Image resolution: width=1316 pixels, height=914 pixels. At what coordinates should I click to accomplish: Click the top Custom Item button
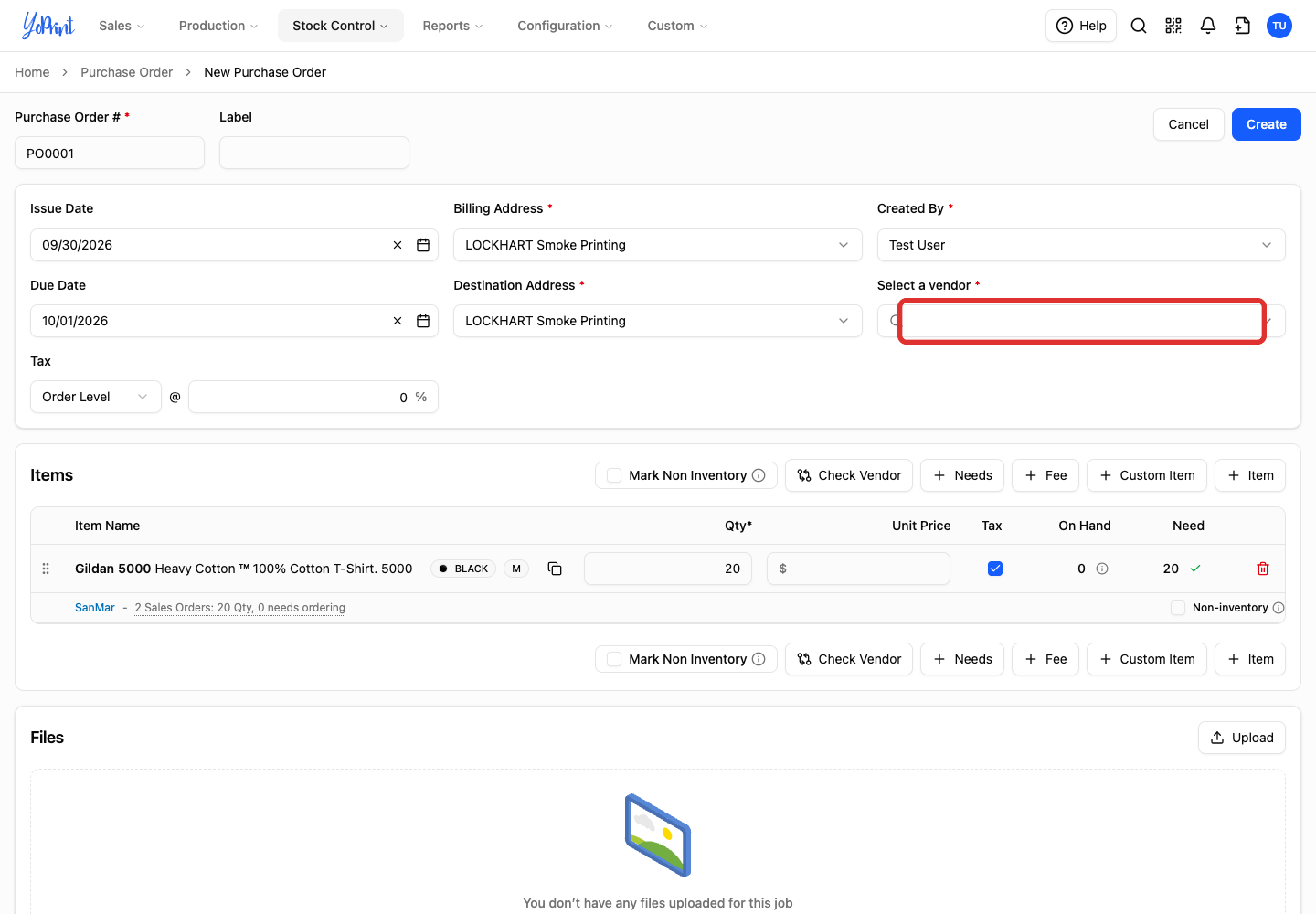coord(1147,475)
